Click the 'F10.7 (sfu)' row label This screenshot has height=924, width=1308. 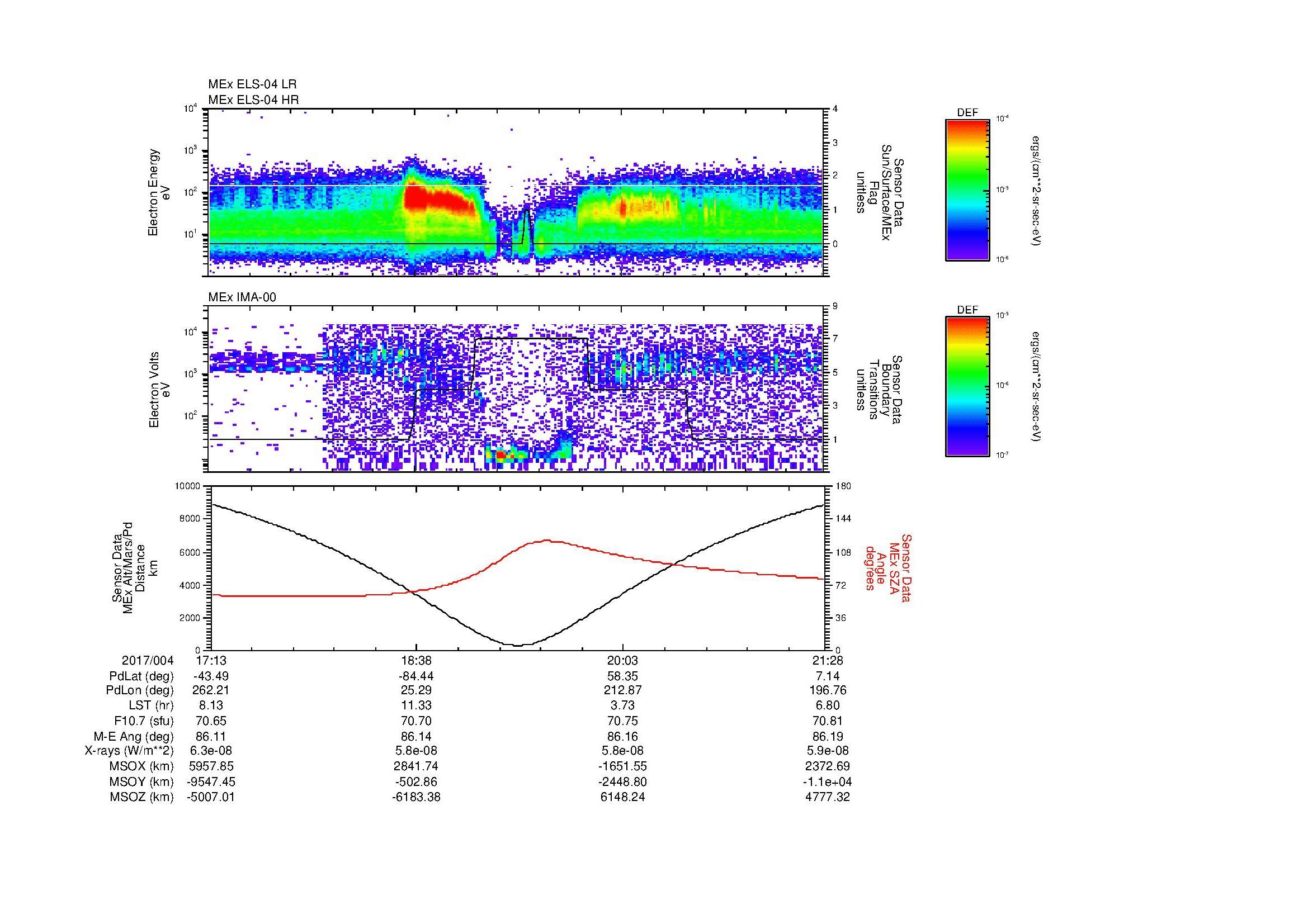144,721
